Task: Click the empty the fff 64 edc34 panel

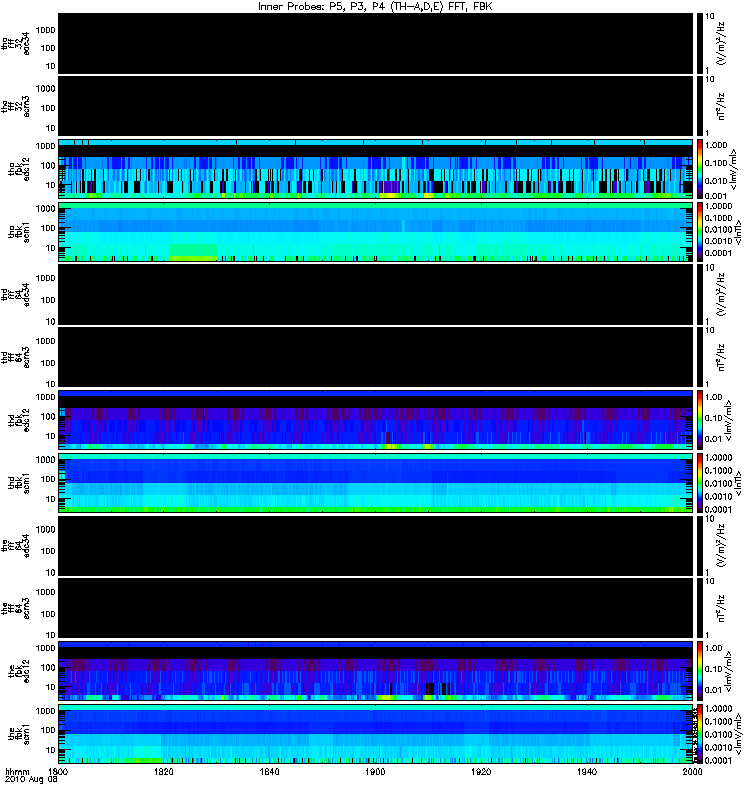Action: point(375,545)
